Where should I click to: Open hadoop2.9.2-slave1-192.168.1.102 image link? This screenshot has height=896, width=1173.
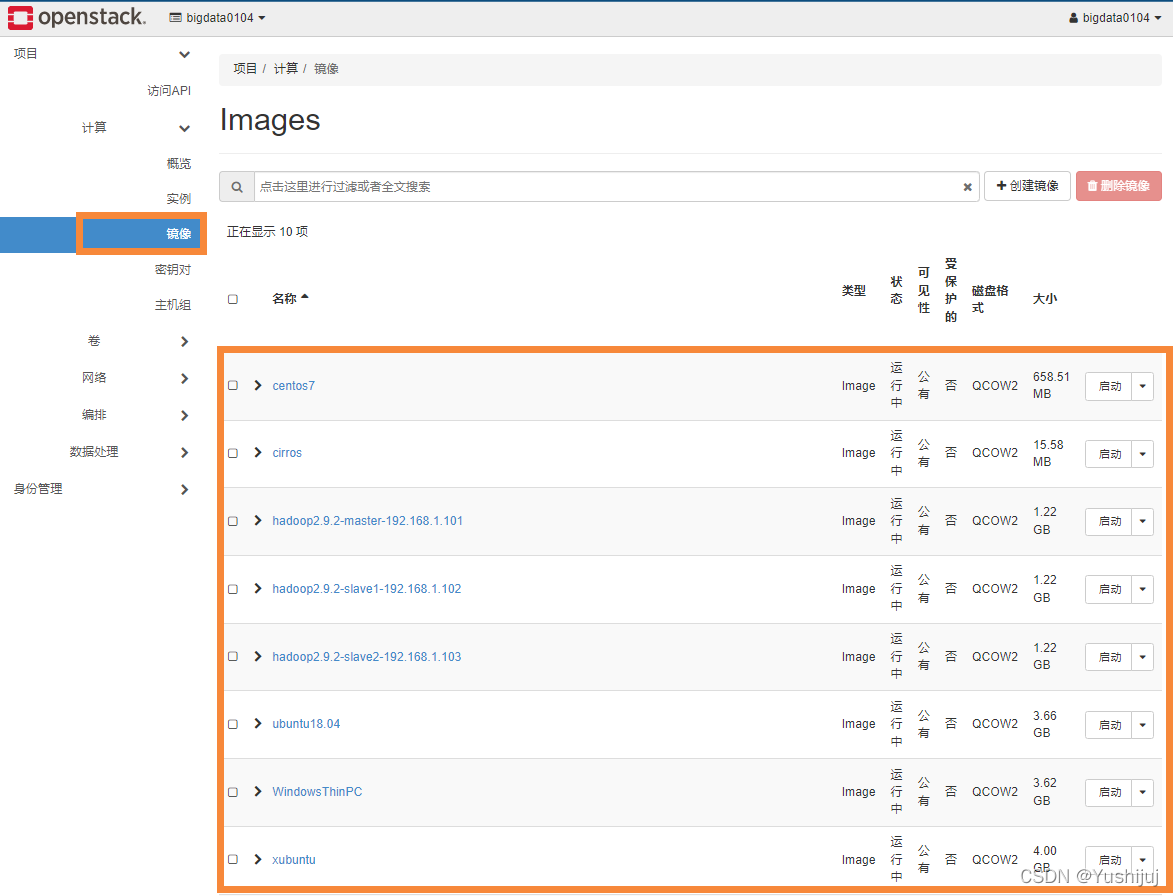point(367,589)
